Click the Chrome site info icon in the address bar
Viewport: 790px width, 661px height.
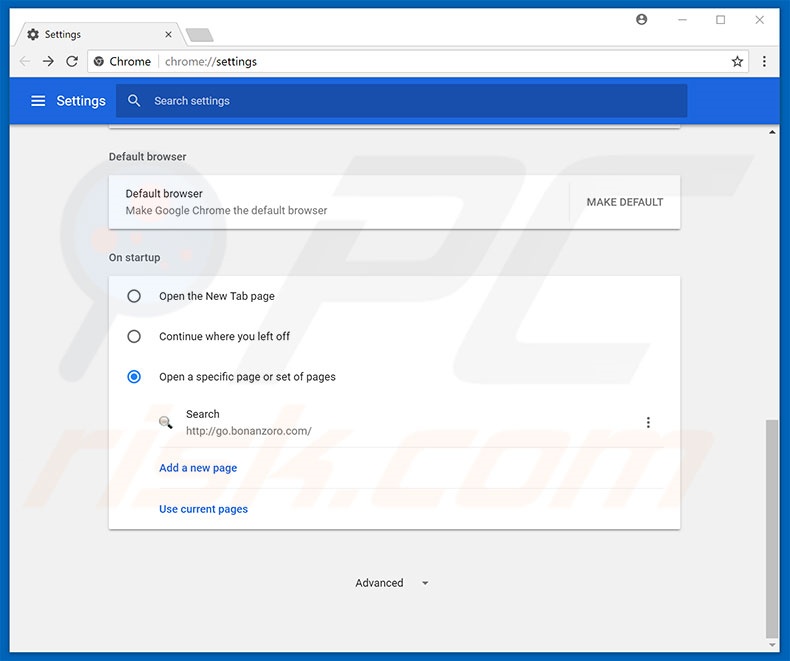point(99,61)
